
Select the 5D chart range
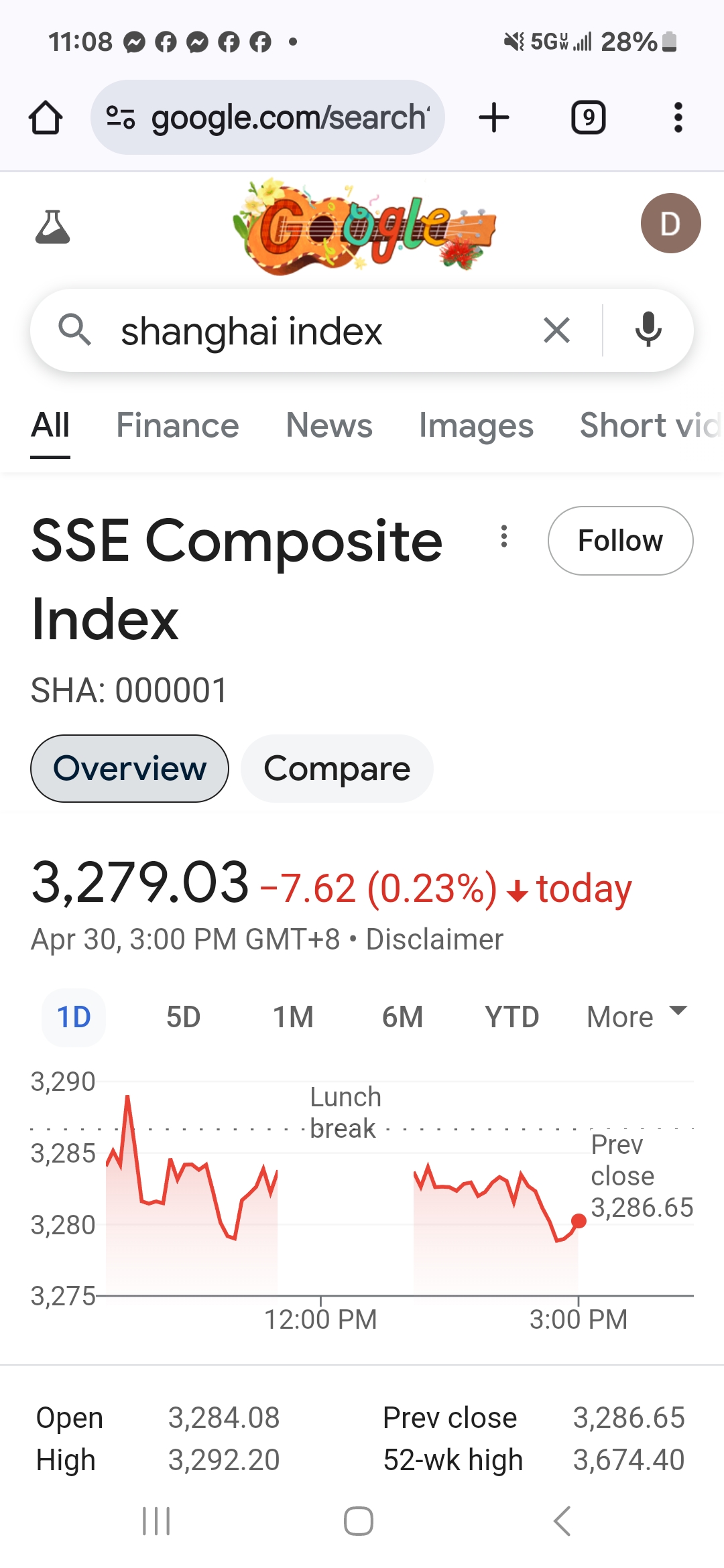(x=183, y=1017)
